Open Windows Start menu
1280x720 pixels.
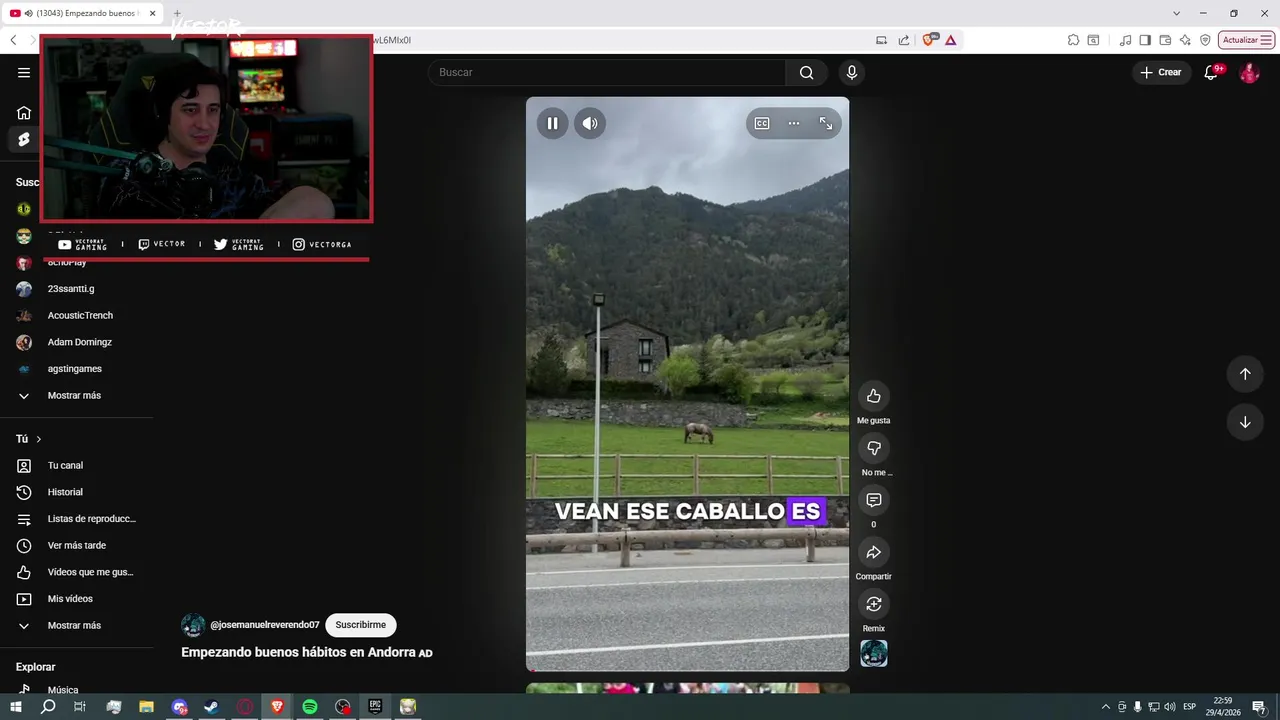[15, 707]
